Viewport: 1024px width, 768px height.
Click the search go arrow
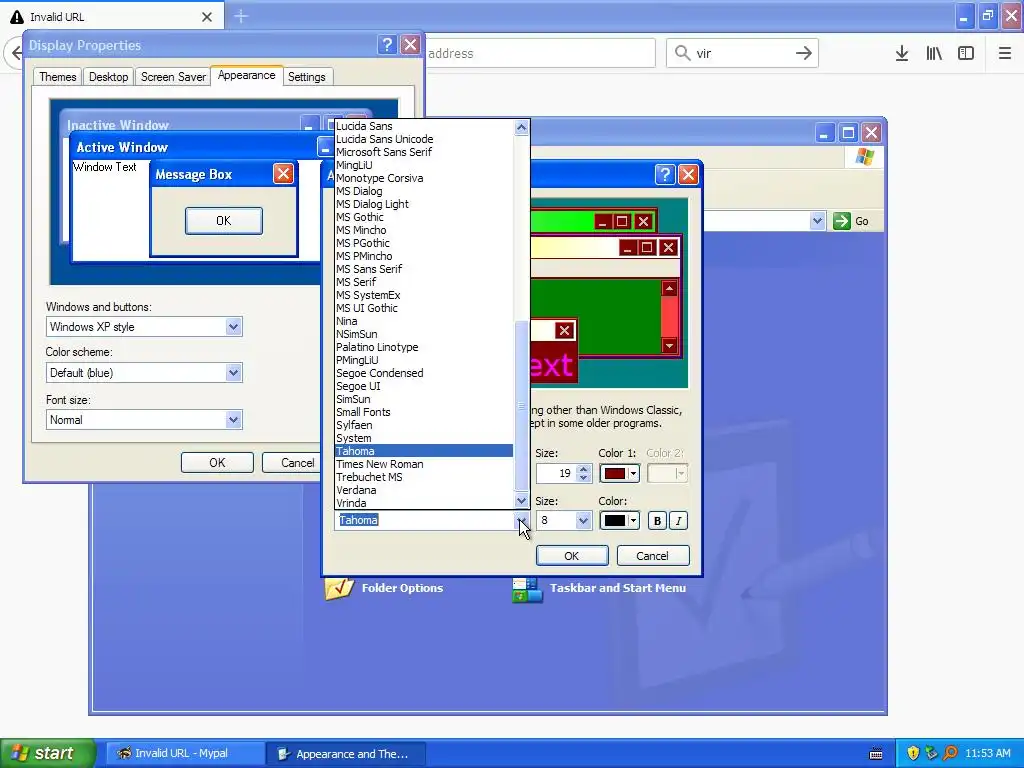[803, 54]
